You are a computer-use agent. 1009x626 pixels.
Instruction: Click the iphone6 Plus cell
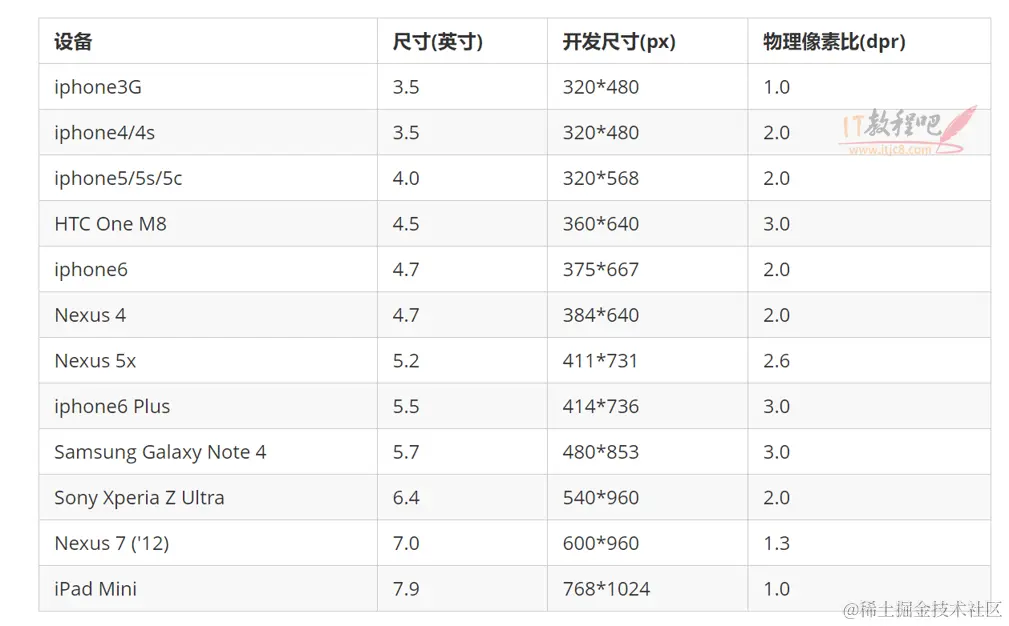pyautogui.click(x=112, y=406)
